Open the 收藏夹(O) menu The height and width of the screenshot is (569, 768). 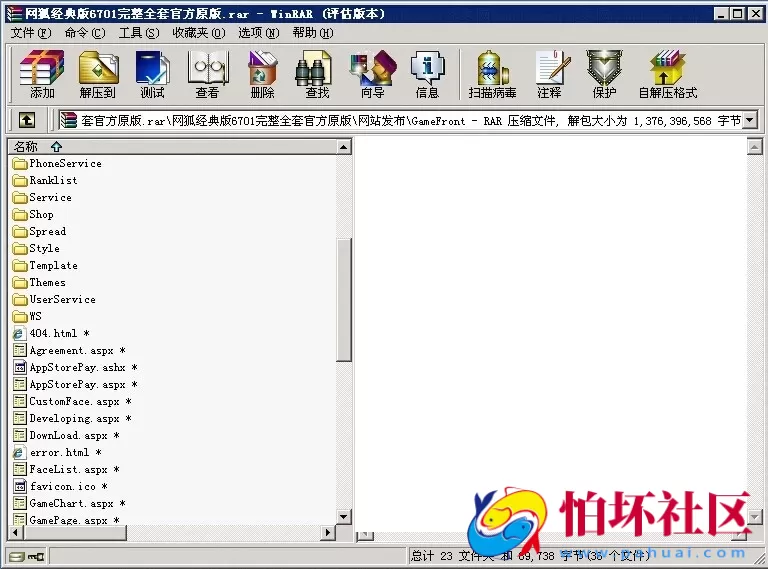pos(198,33)
